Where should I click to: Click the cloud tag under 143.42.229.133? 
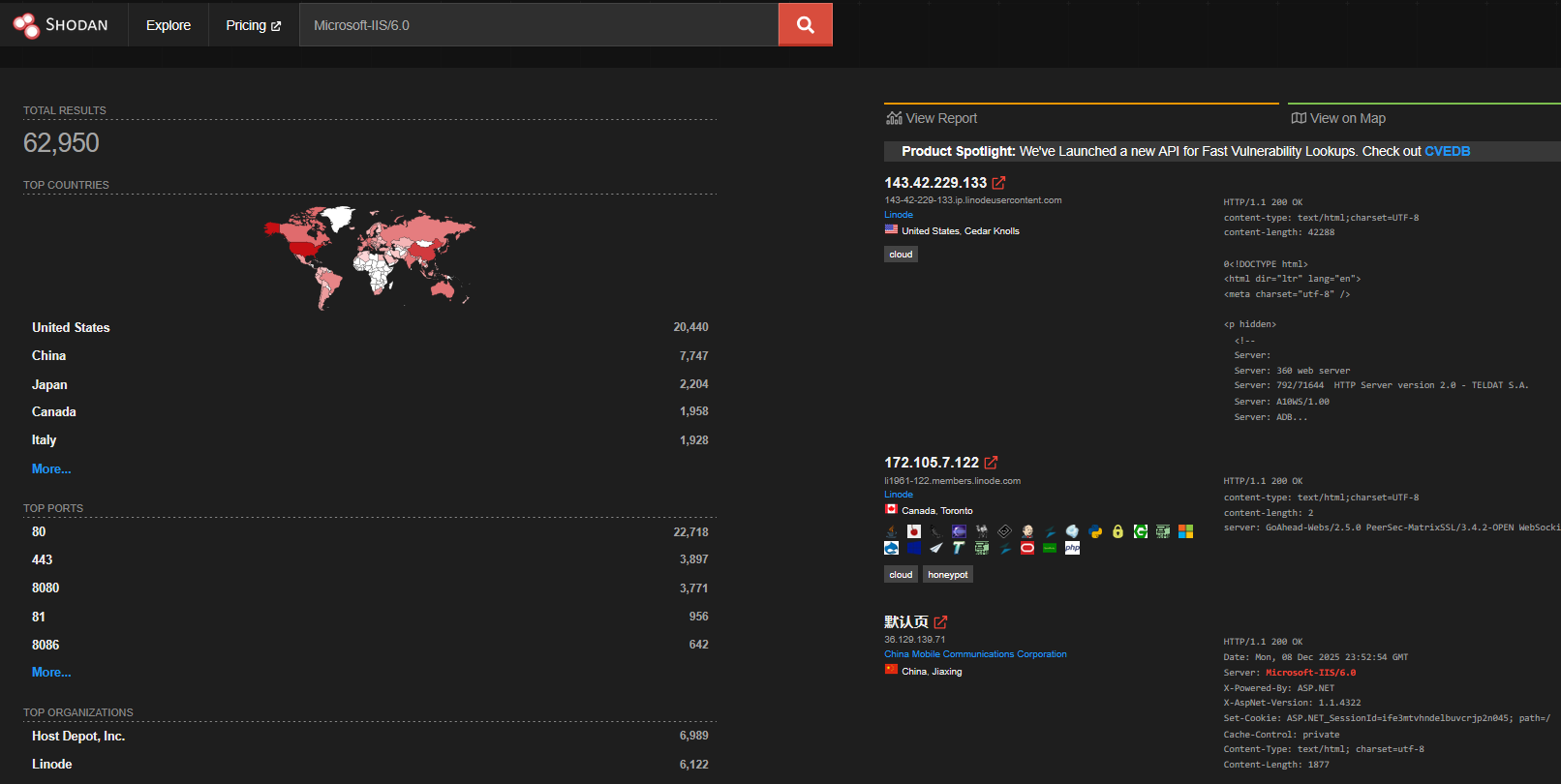(901, 255)
